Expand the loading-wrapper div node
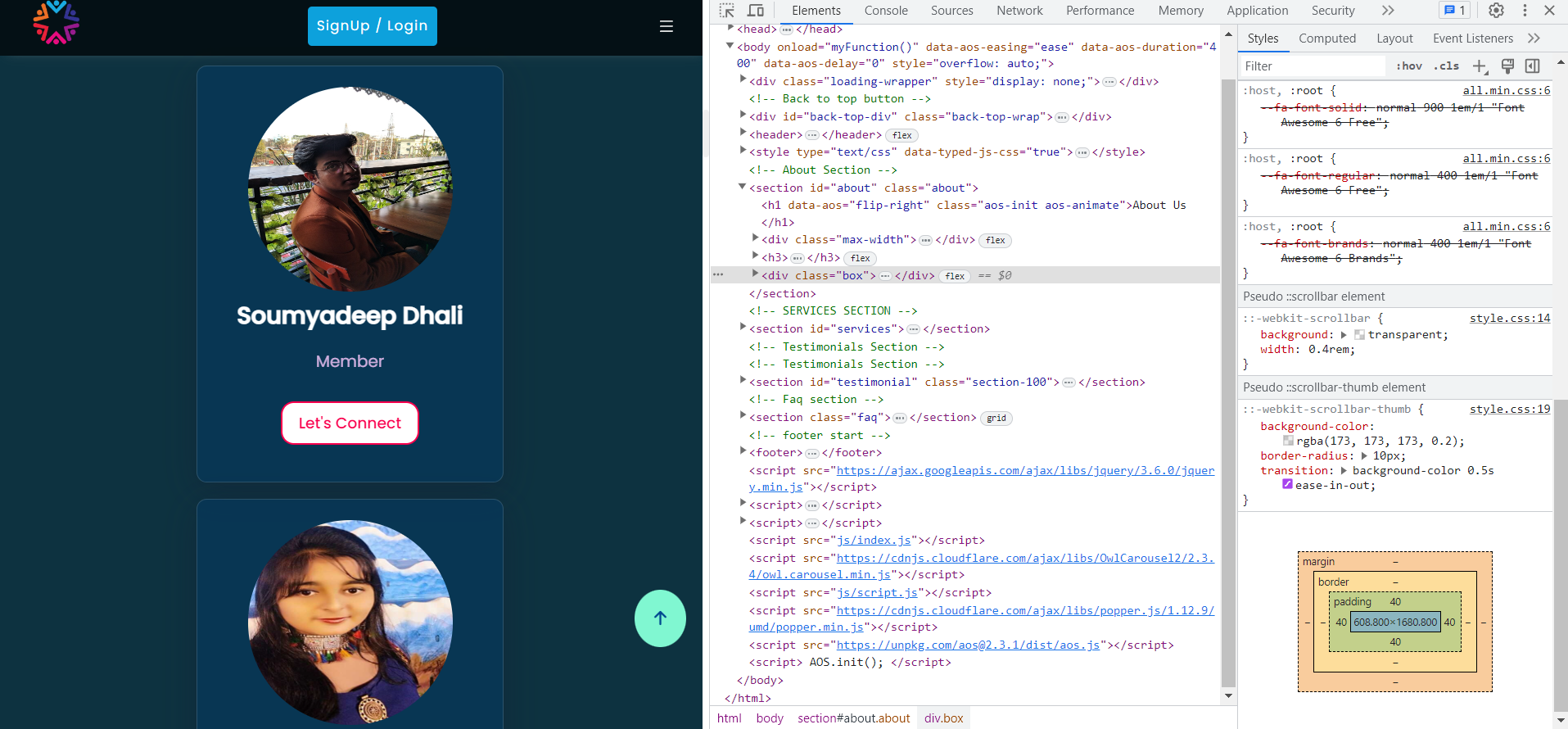Image resolution: width=1568 pixels, height=729 pixels. [743, 79]
